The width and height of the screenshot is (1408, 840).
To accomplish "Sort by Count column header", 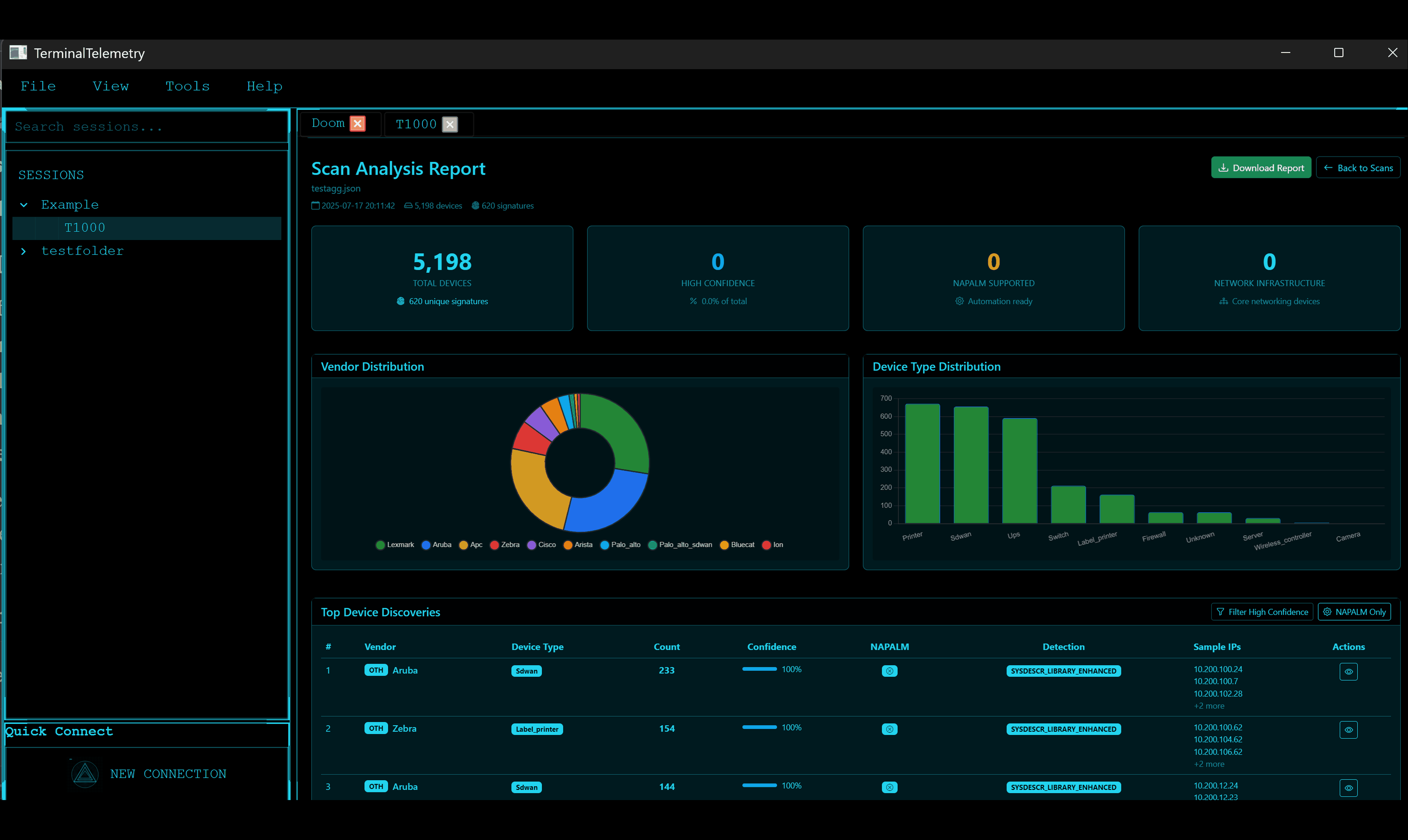I will [x=666, y=647].
